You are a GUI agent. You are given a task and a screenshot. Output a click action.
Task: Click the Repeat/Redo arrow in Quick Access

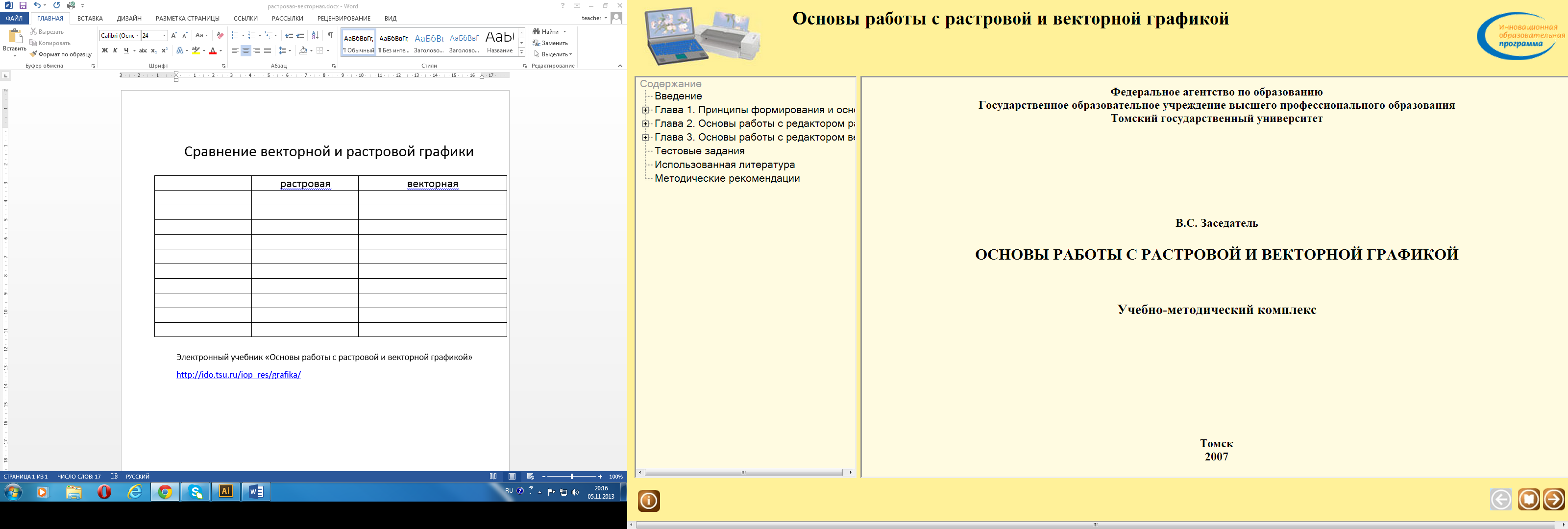57,5
